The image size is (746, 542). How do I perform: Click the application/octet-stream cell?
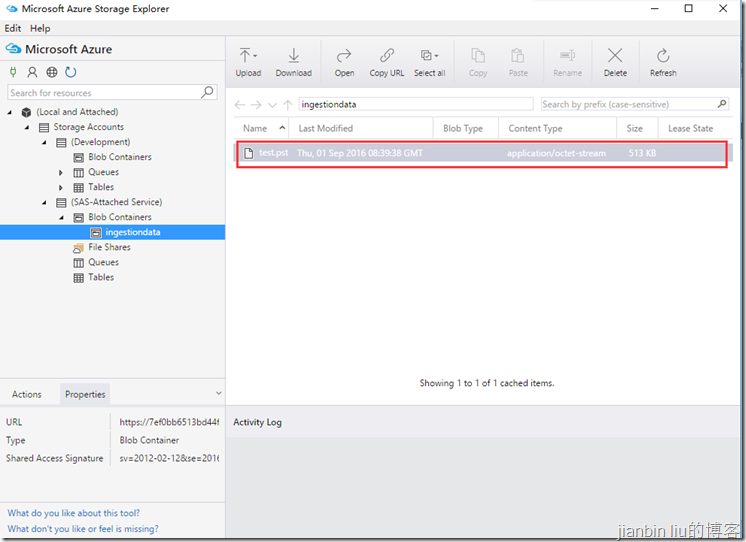pos(556,153)
